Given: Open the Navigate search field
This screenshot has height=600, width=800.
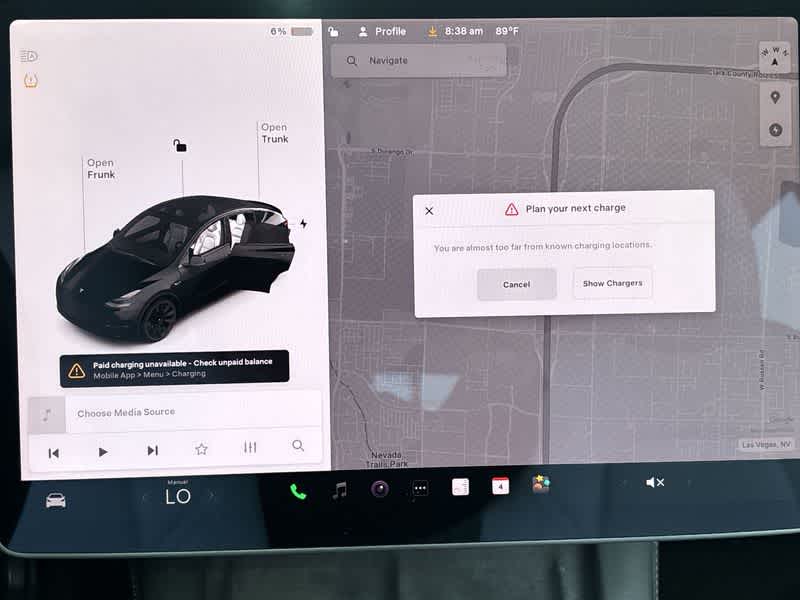Looking at the screenshot, I should (418, 61).
